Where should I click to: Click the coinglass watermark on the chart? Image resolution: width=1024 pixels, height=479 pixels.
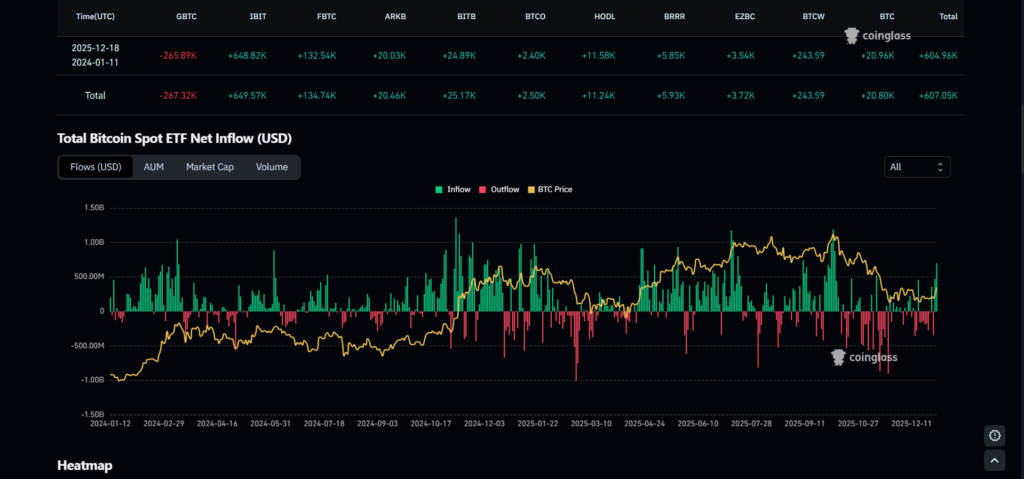(866, 356)
